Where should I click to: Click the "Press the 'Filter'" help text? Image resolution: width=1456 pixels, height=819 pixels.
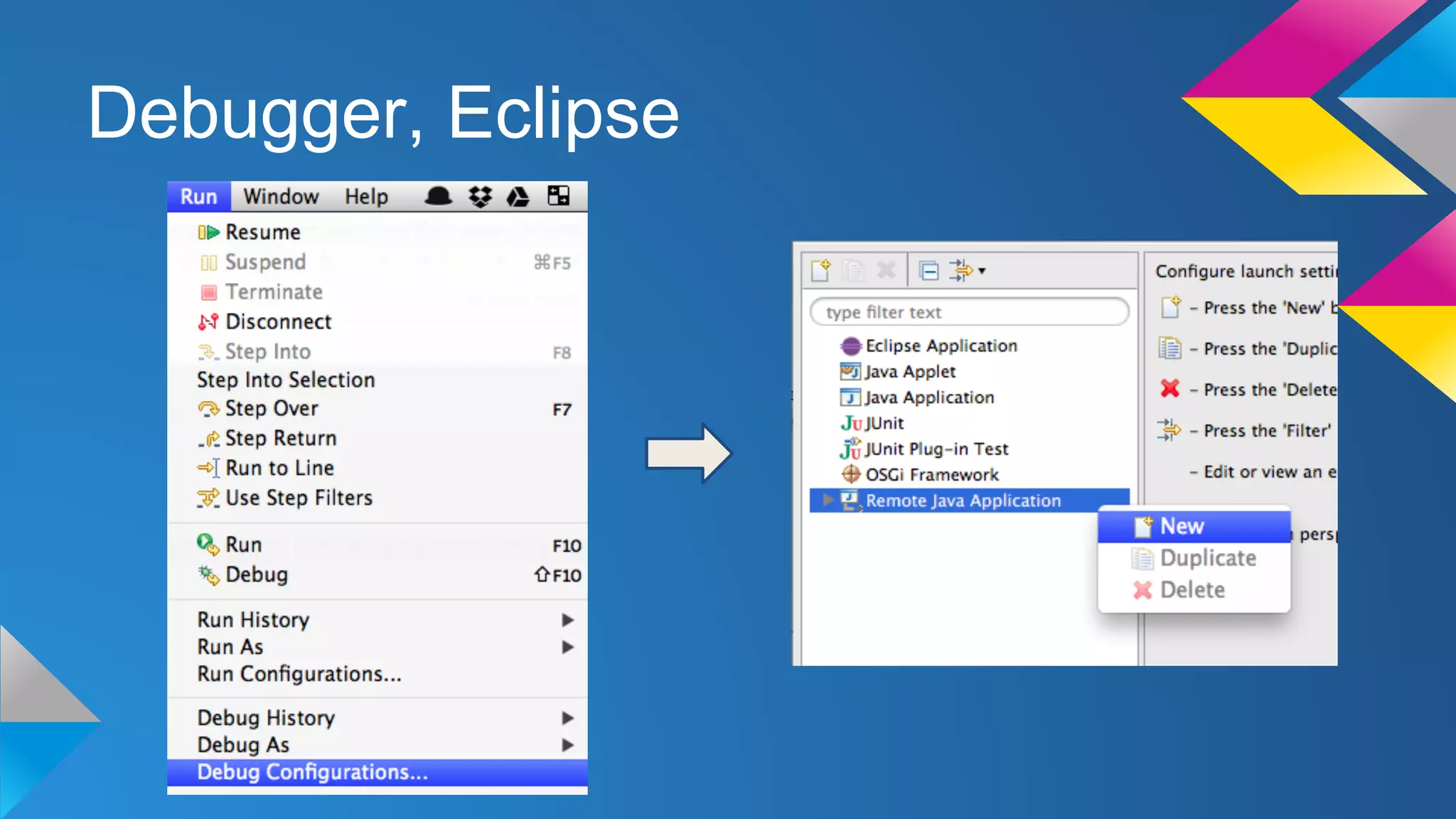pos(1268,431)
